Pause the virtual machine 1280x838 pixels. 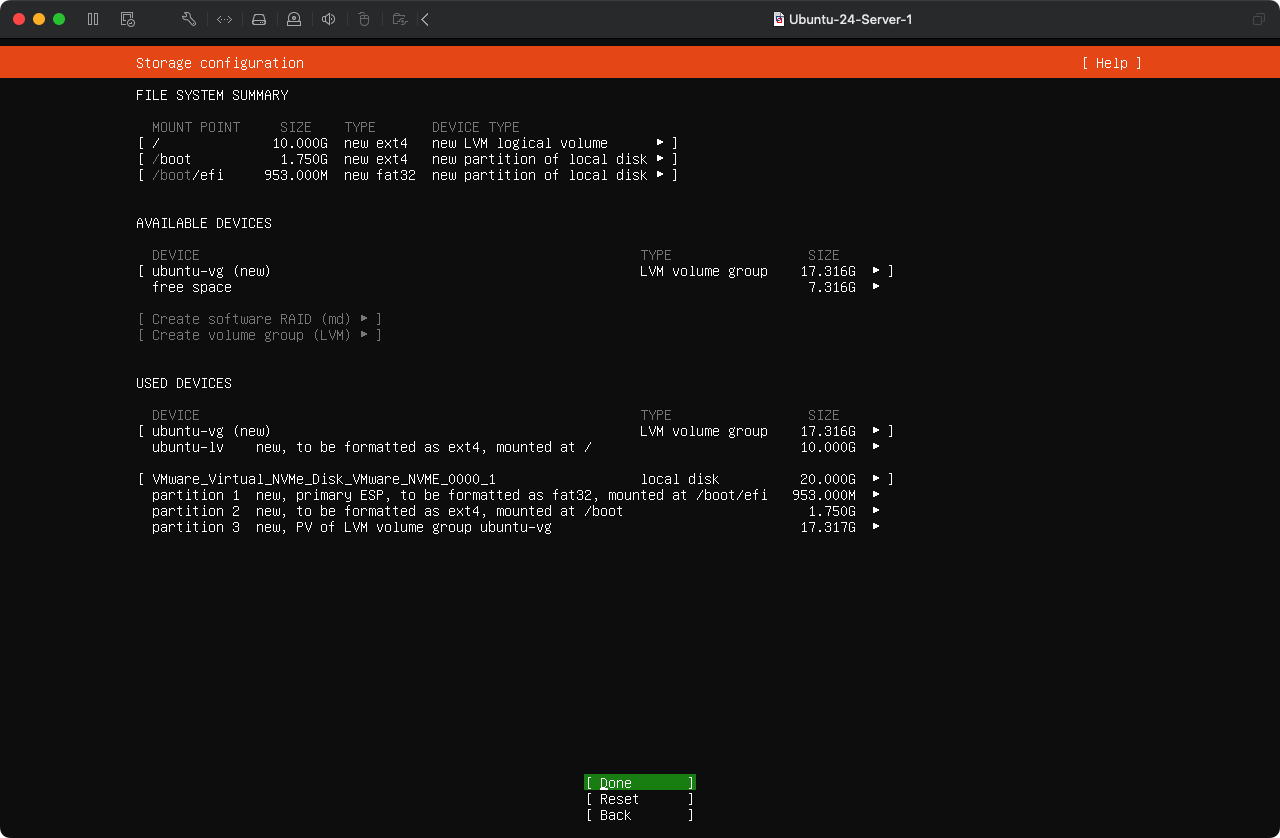click(x=93, y=19)
